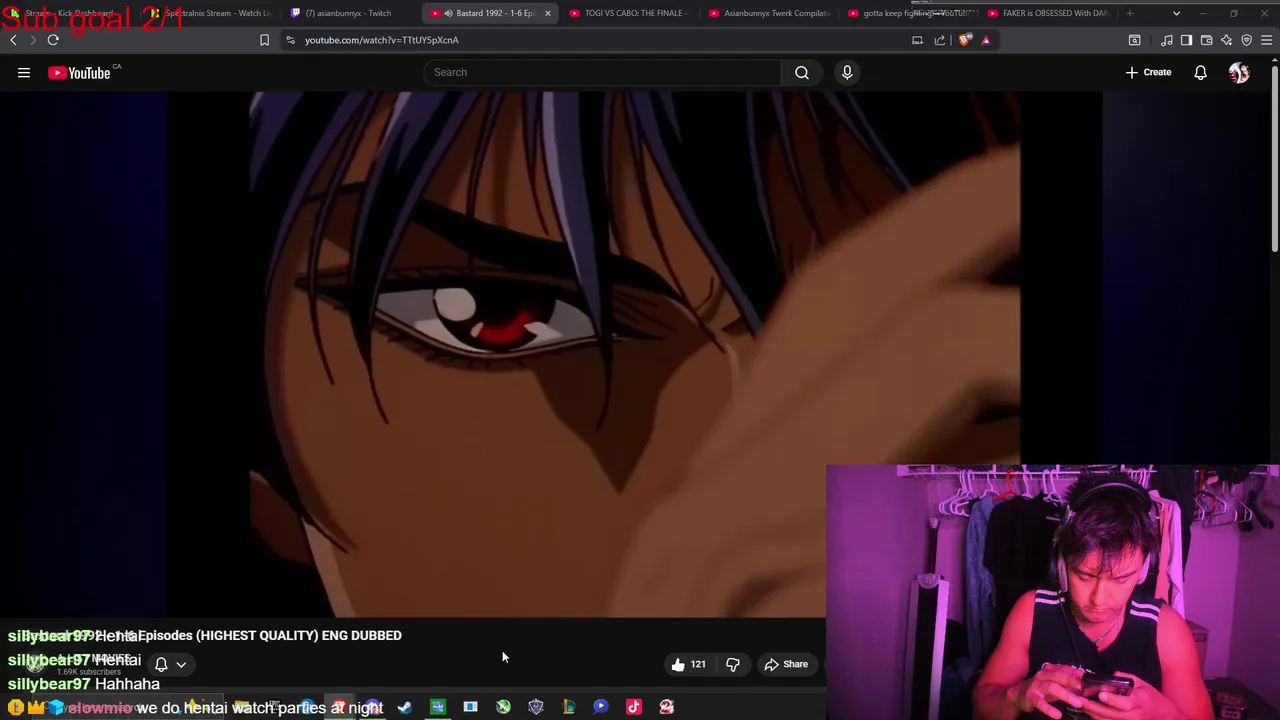The width and height of the screenshot is (1280, 720).
Task: Open the Brave Wallet icon
Action: click(1206, 40)
